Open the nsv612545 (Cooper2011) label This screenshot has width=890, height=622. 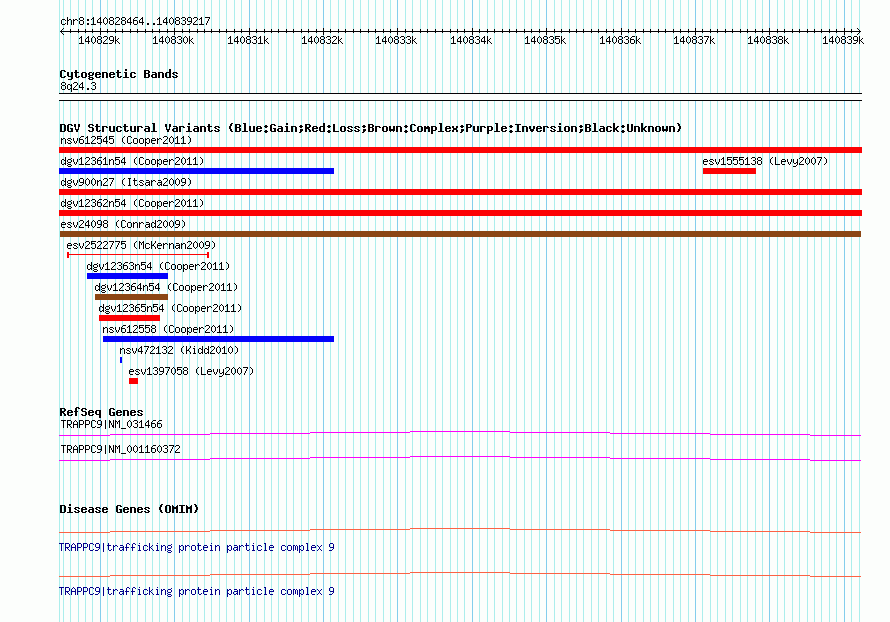point(126,140)
